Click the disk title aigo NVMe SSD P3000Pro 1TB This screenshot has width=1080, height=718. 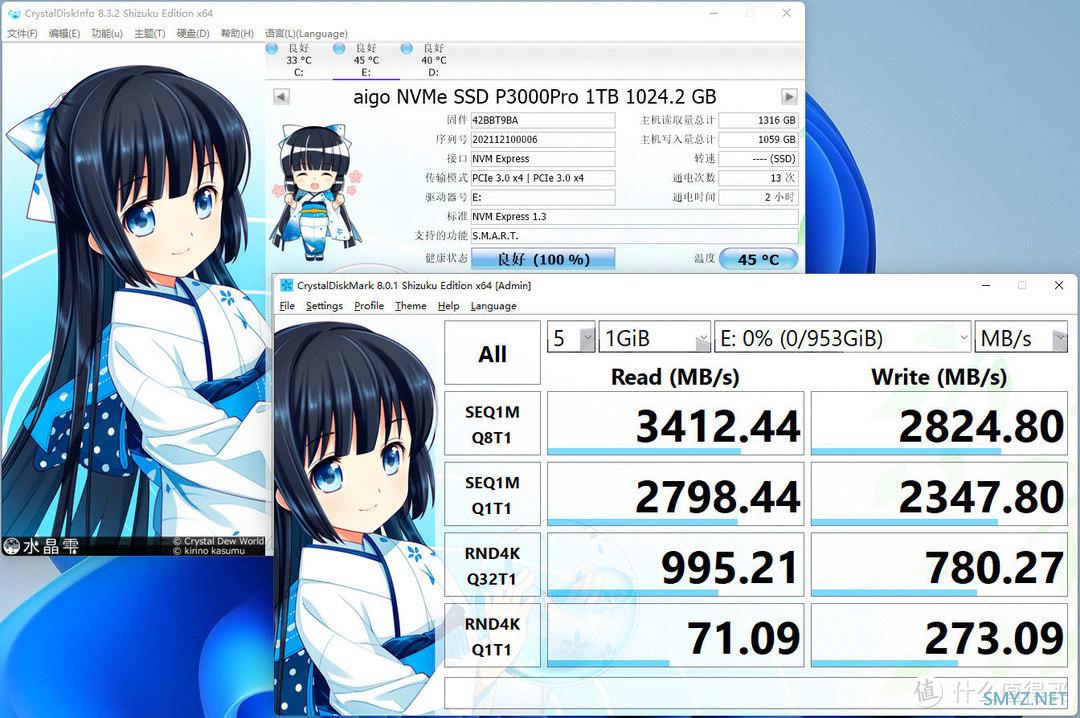(534, 96)
